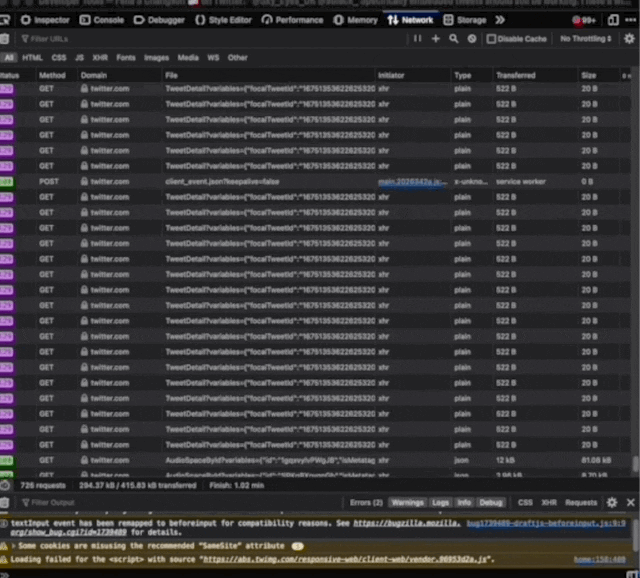
Task: Toggle console XHR filter
Action: click(549, 502)
